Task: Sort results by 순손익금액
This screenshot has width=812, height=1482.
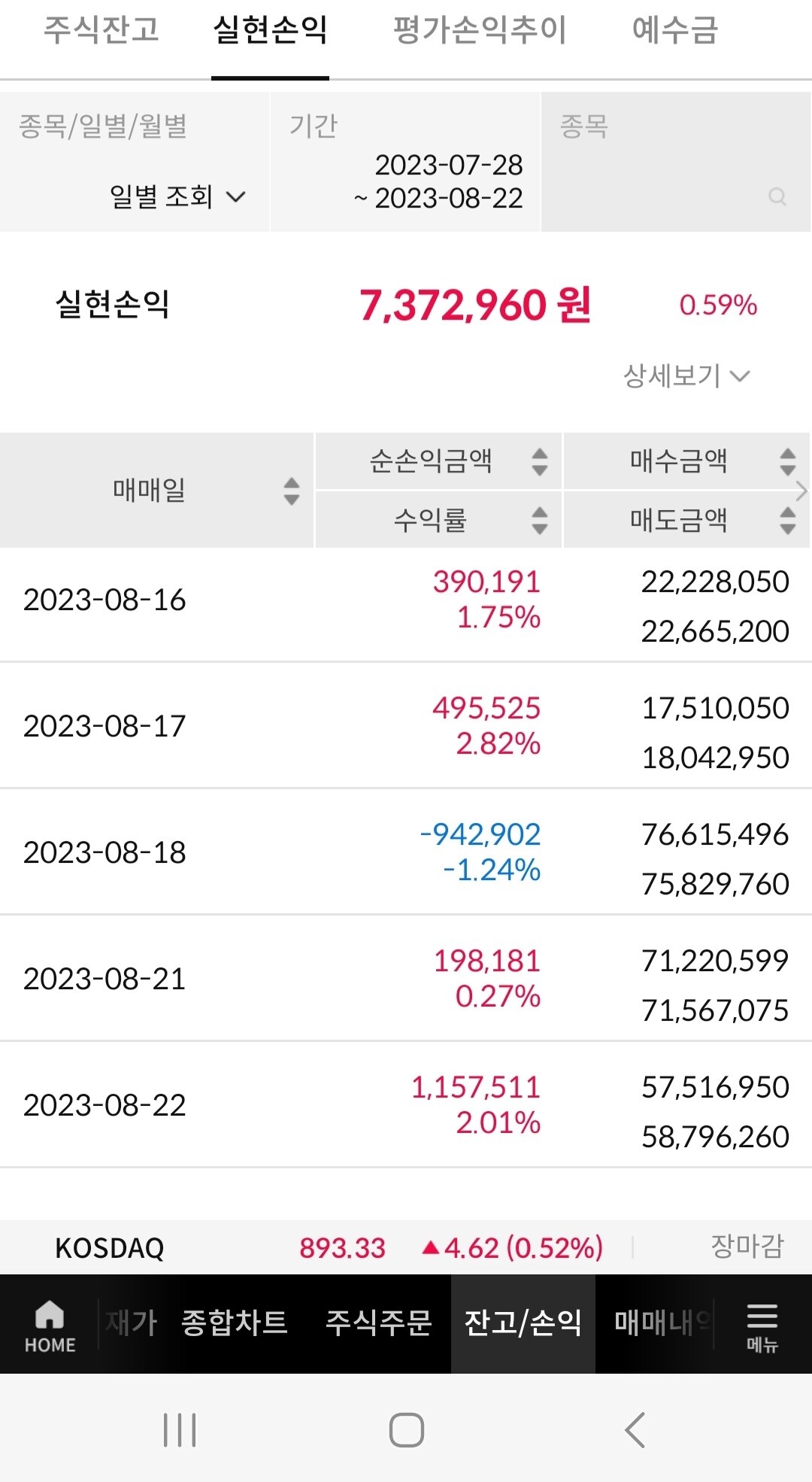Action: click(540, 463)
